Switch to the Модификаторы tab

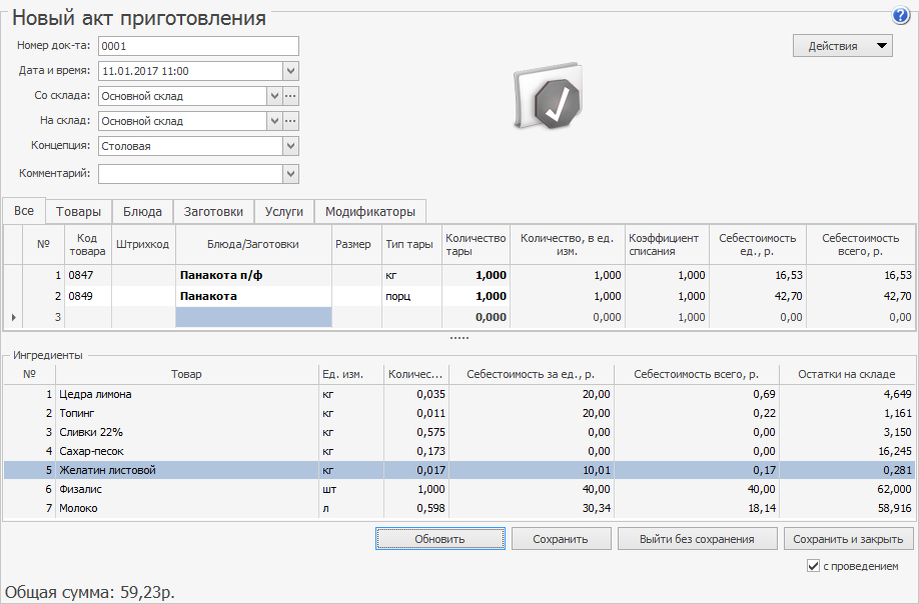tap(370, 211)
